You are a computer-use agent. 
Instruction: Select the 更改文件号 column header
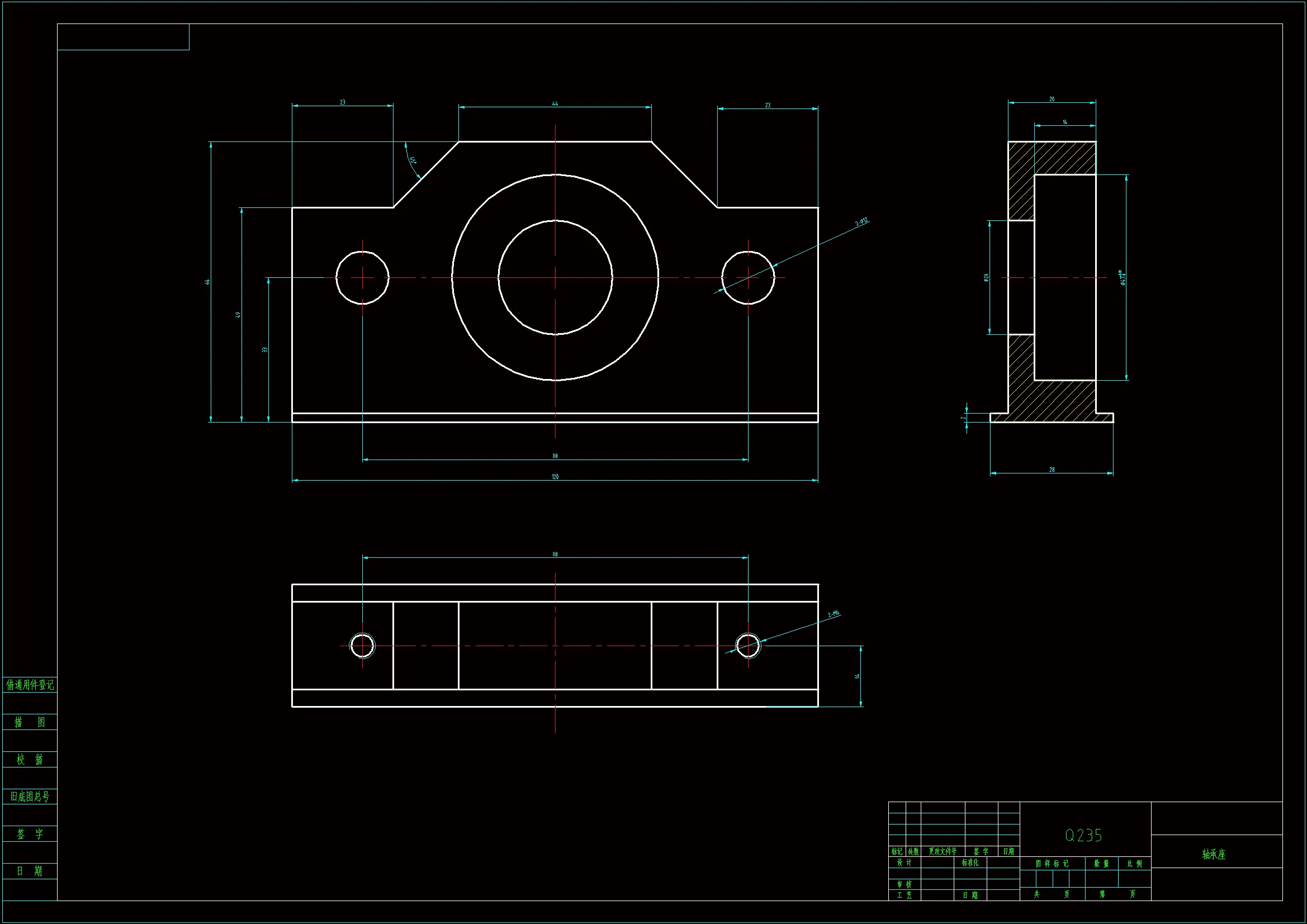tap(943, 852)
